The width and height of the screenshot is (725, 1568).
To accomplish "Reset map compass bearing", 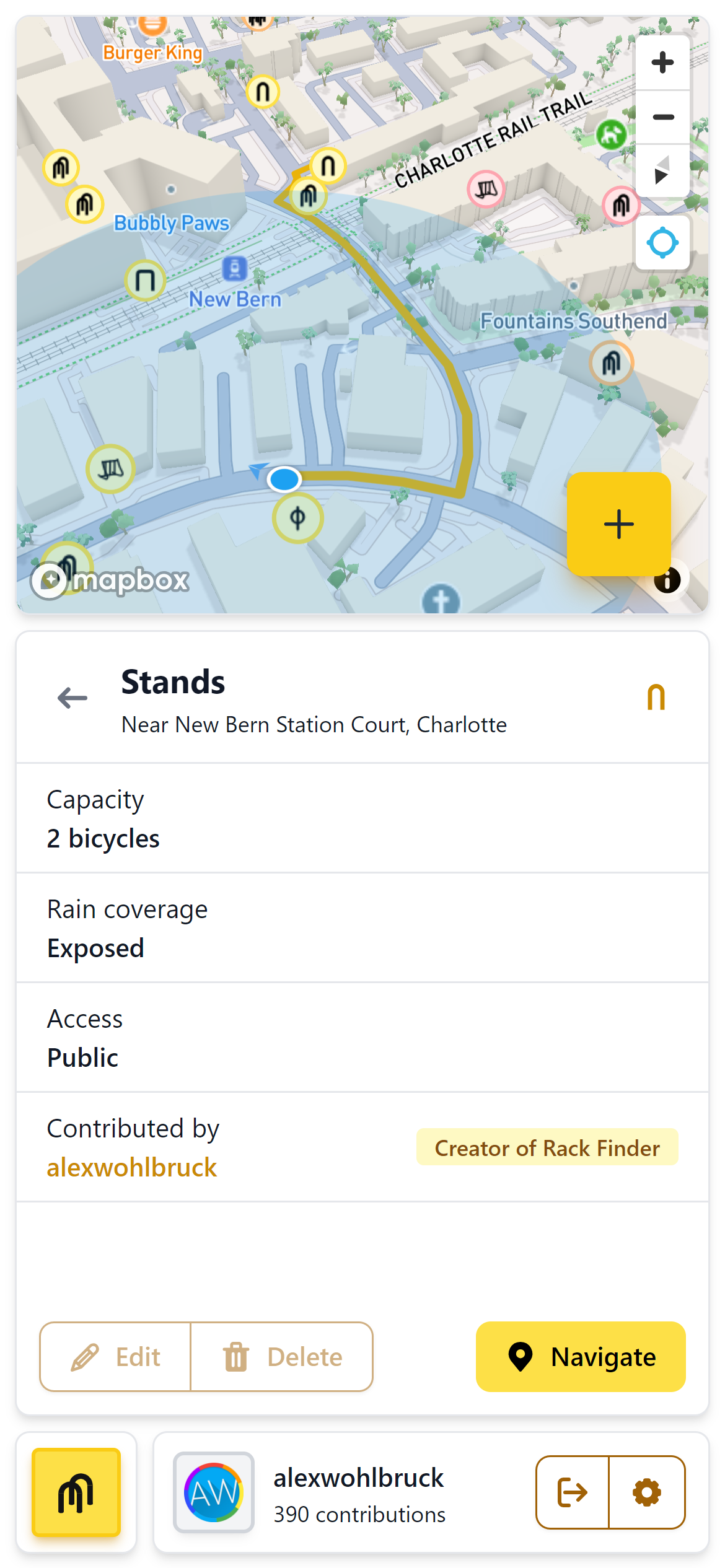I will click(x=662, y=170).
